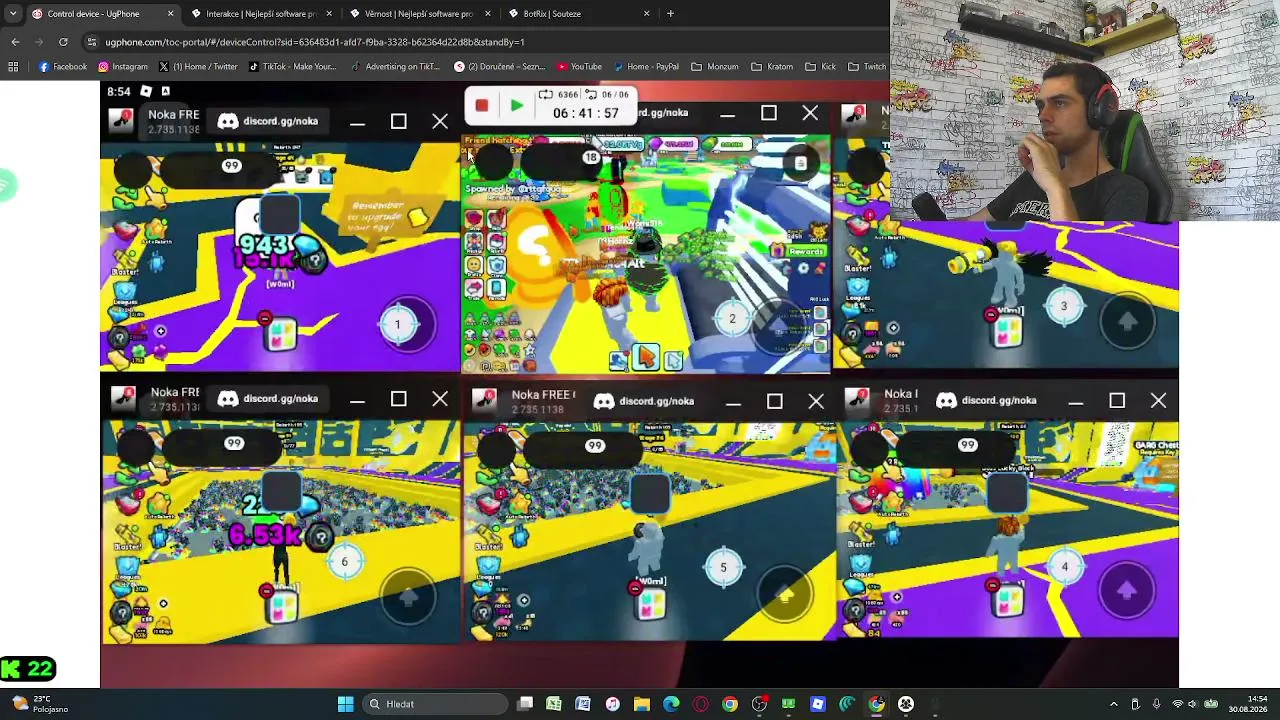Reload the ugphone page
This screenshot has height=720, width=1280.
[63, 42]
